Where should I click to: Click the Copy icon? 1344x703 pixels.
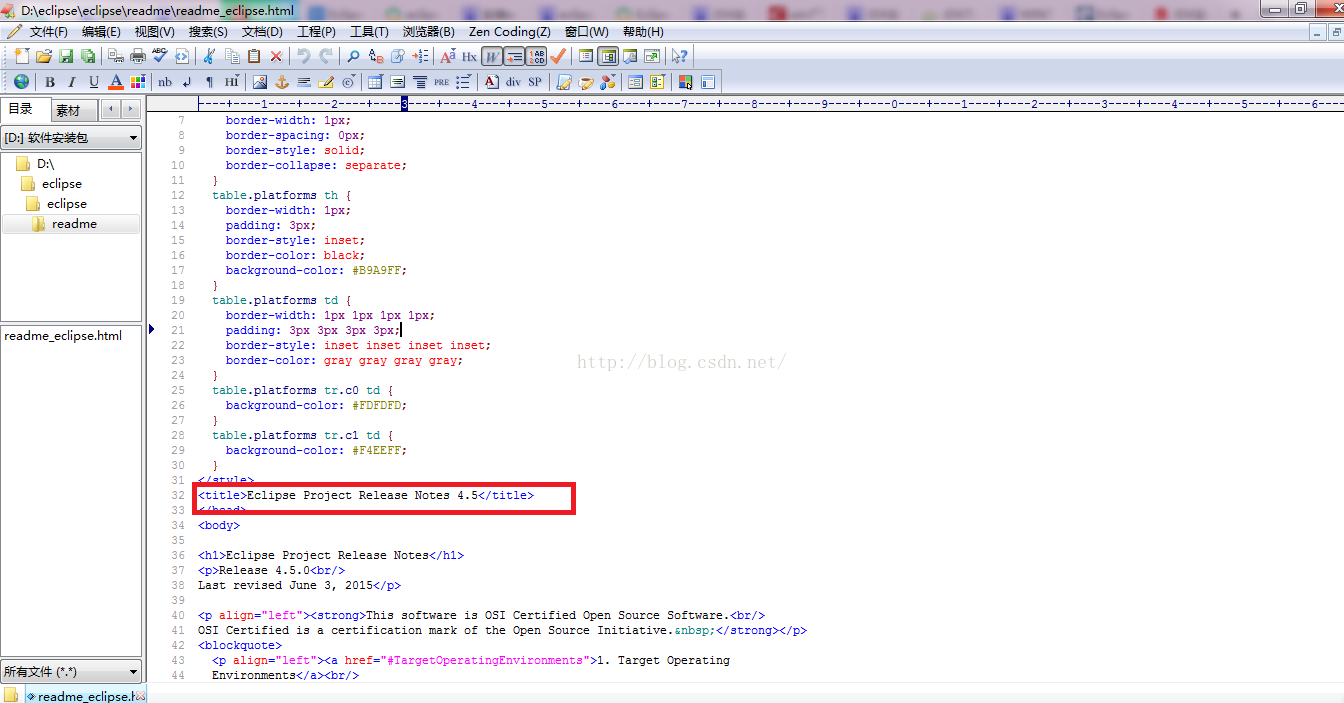pyautogui.click(x=232, y=56)
